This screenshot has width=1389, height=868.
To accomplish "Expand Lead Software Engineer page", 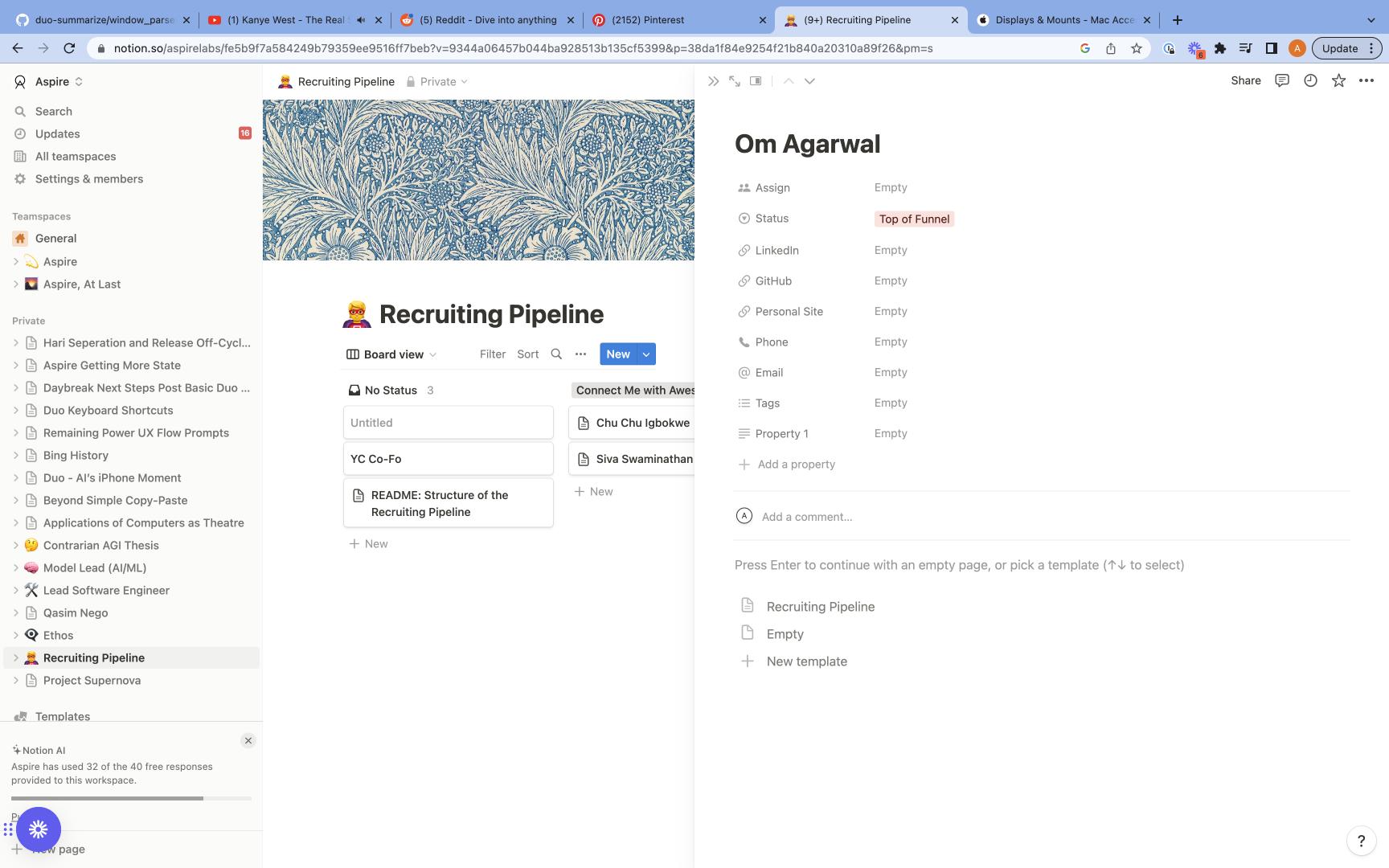I will 15,590.
